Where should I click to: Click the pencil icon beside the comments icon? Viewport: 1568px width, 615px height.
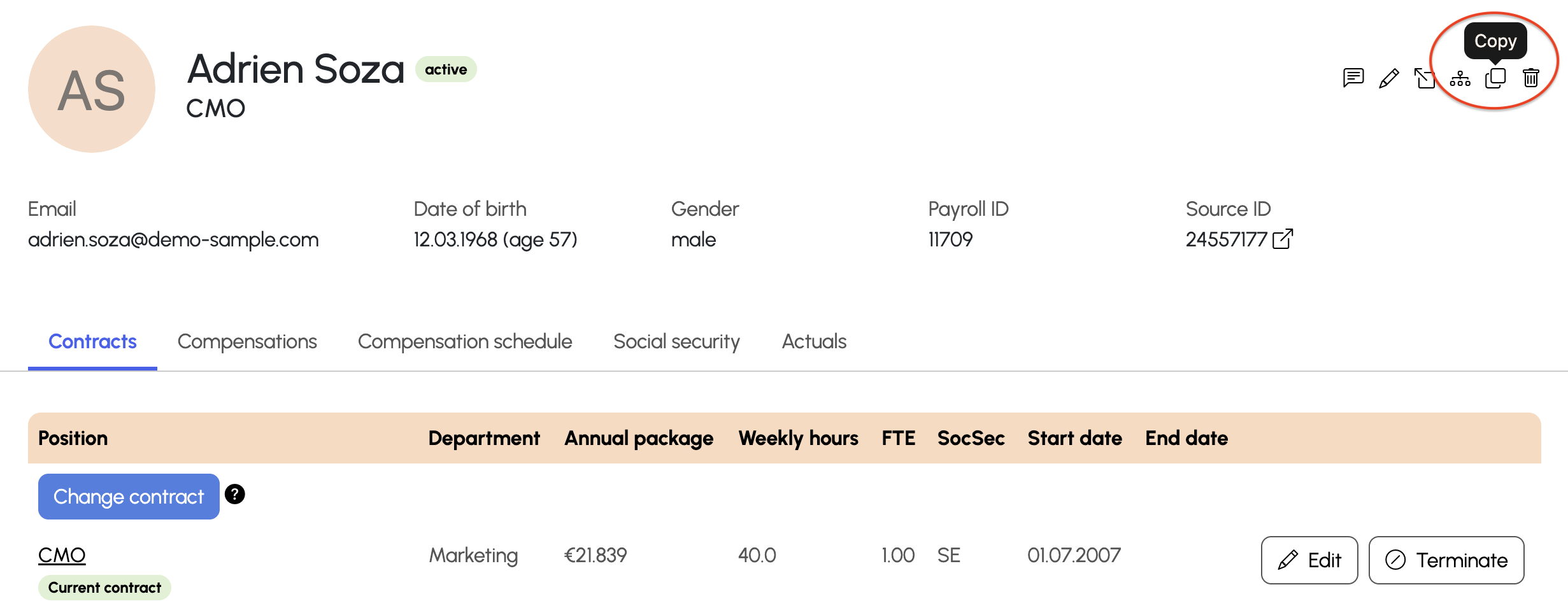coord(1388,78)
